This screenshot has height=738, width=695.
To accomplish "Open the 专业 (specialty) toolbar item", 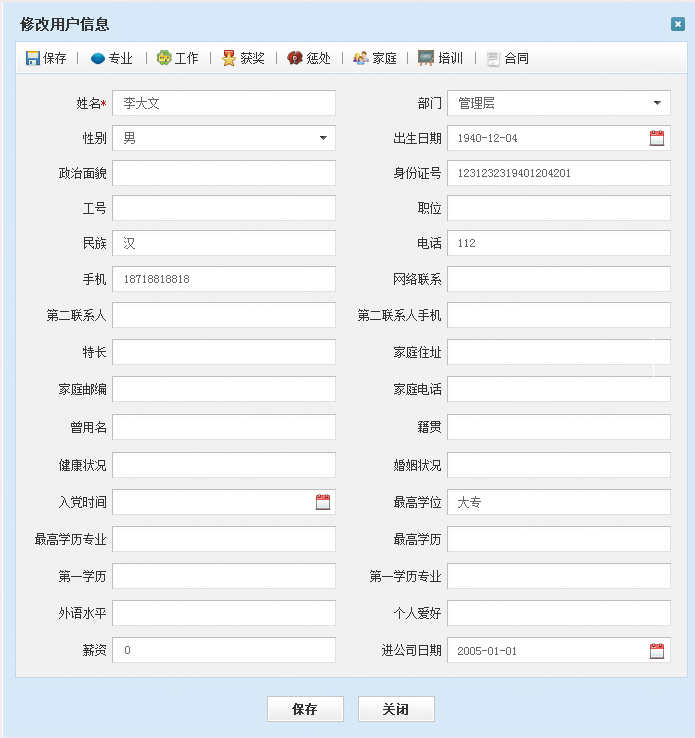I will [x=98, y=58].
